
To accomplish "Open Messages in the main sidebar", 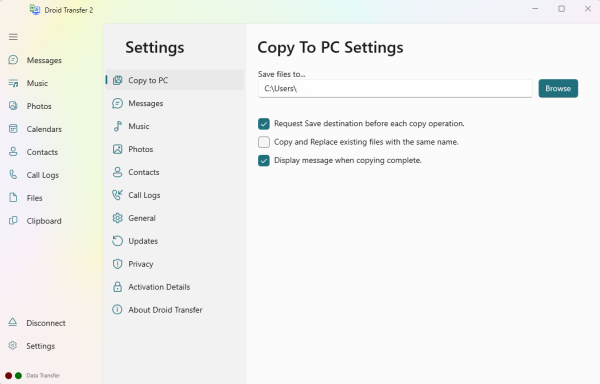I will click(44, 60).
